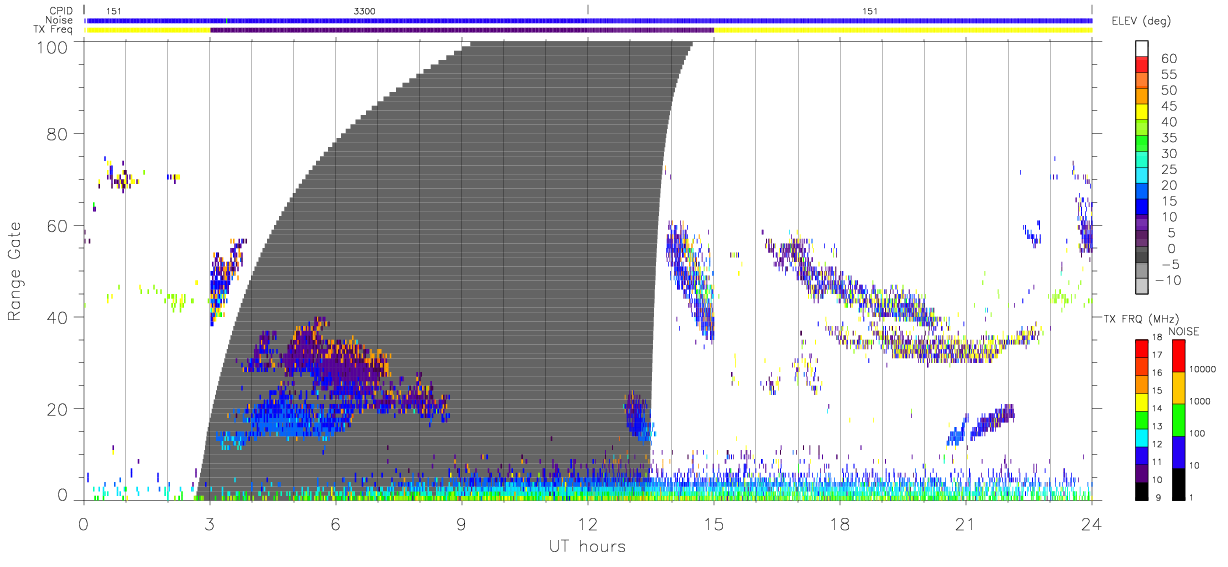1228x567 pixels.
Task: Click the 24 tick on the UT hours axis
Action: coord(1092,524)
